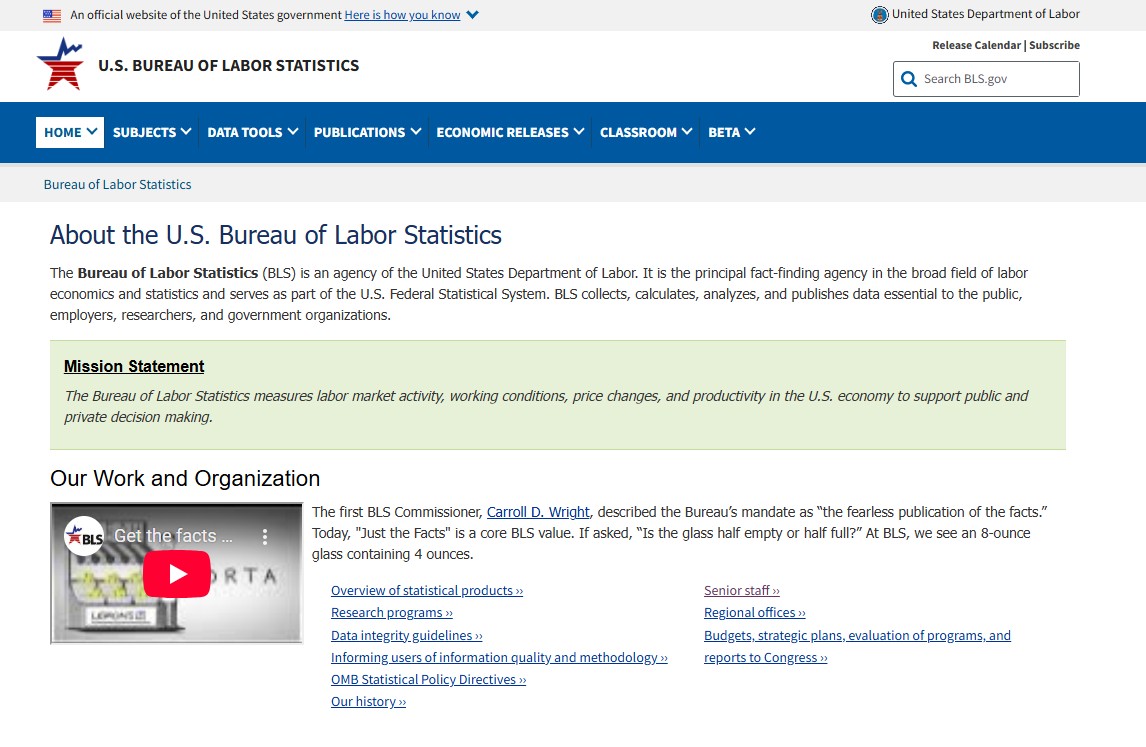The height and width of the screenshot is (747, 1146).
Task: Open the Release Calendar link
Action: point(976,45)
